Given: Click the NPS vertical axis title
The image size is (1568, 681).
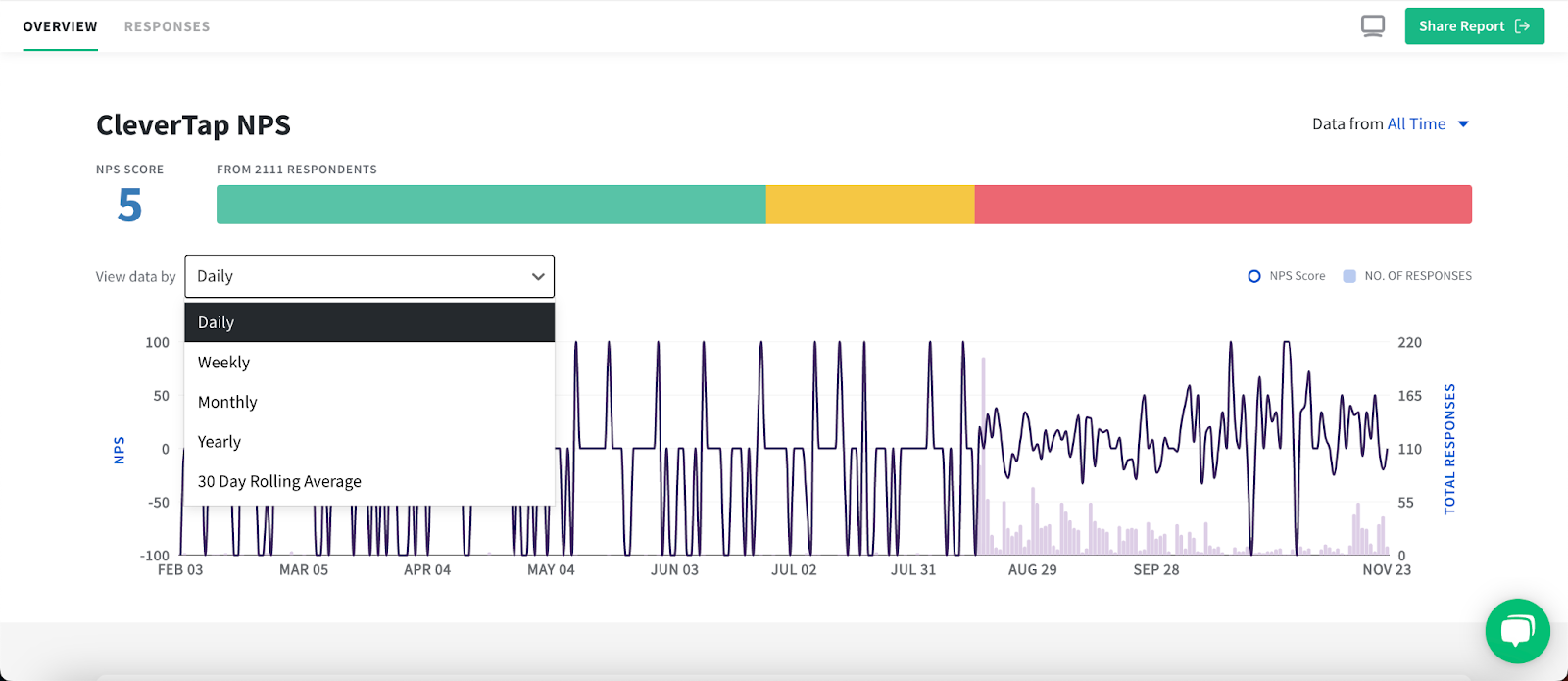Looking at the screenshot, I should (x=120, y=450).
